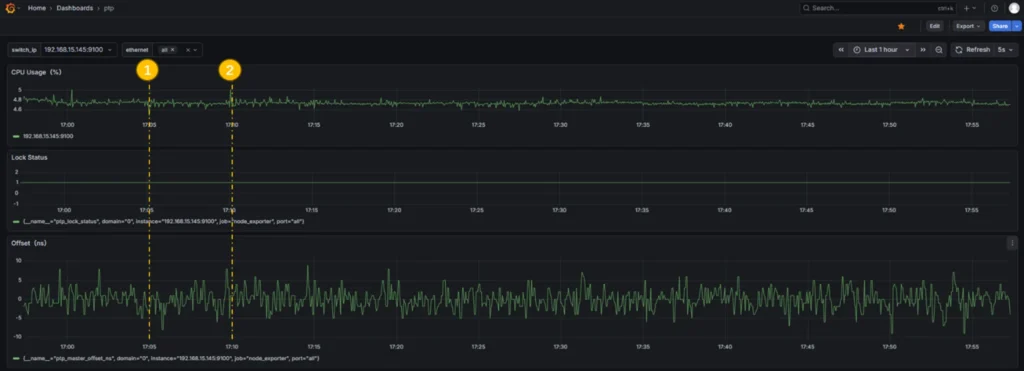Open Dashboards breadcrumb link

(x=74, y=8)
